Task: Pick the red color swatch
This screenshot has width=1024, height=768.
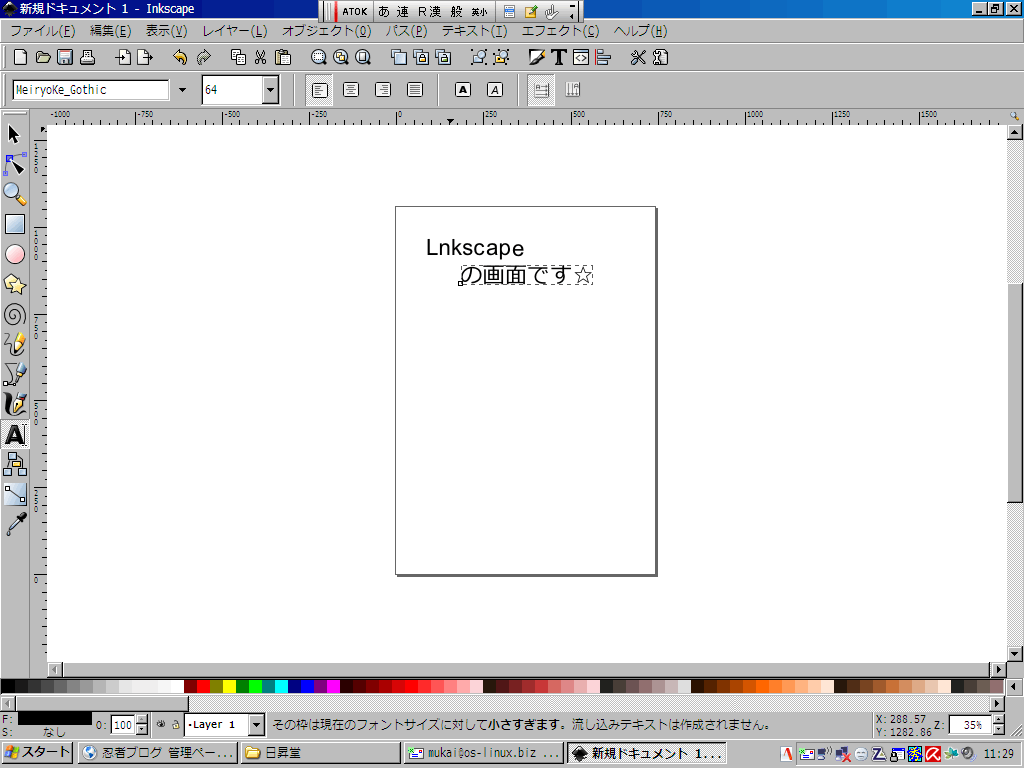Action: point(203,686)
